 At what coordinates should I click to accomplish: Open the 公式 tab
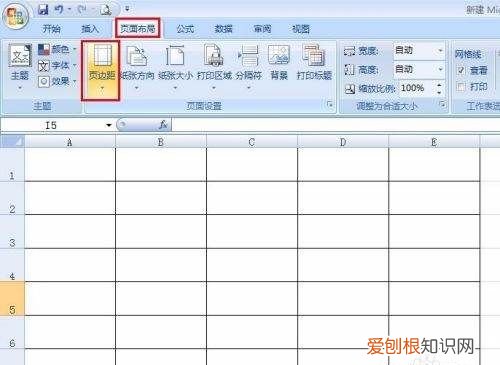(x=185, y=29)
